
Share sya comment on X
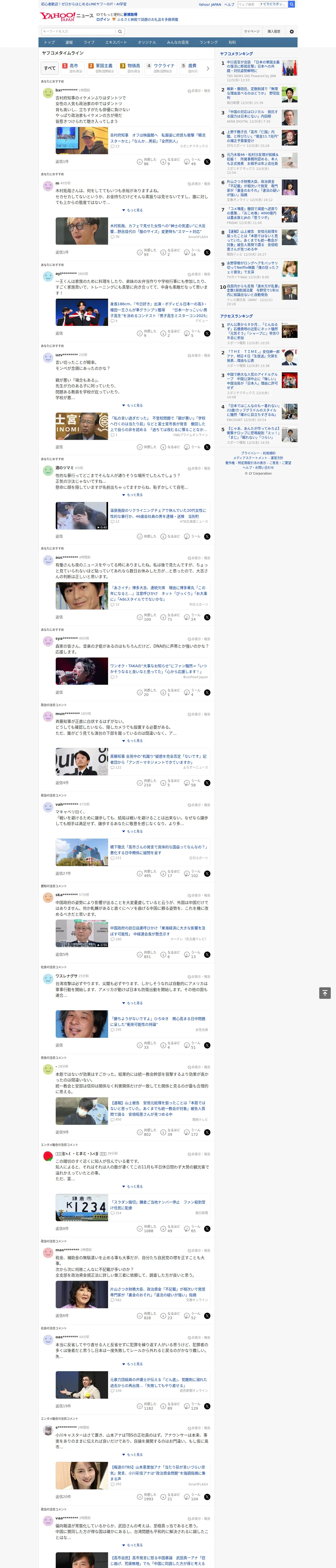tap(207, 692)
